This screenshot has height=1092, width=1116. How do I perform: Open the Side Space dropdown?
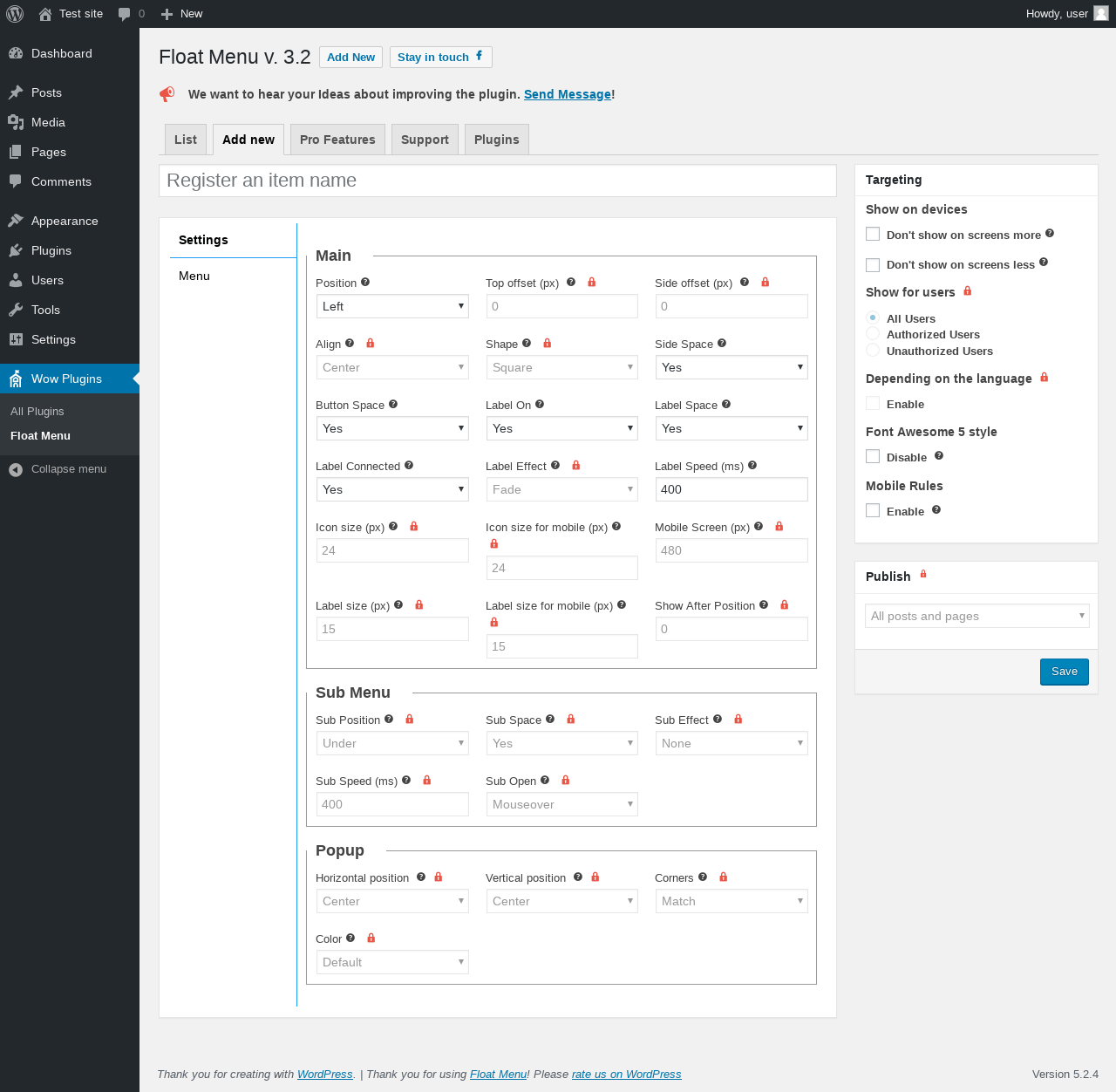732,367
